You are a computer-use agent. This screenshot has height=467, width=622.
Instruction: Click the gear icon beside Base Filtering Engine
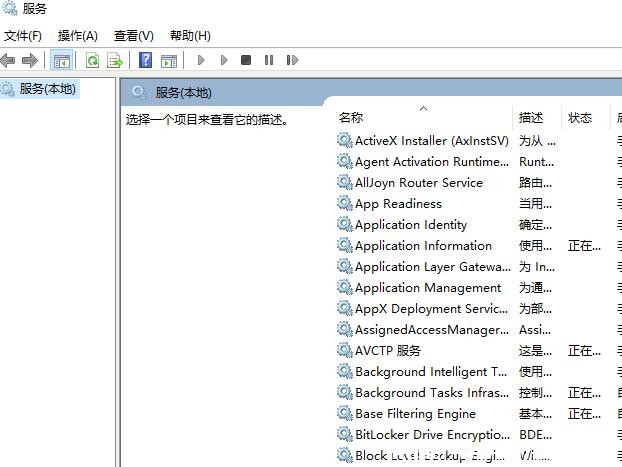pos(345,413)
